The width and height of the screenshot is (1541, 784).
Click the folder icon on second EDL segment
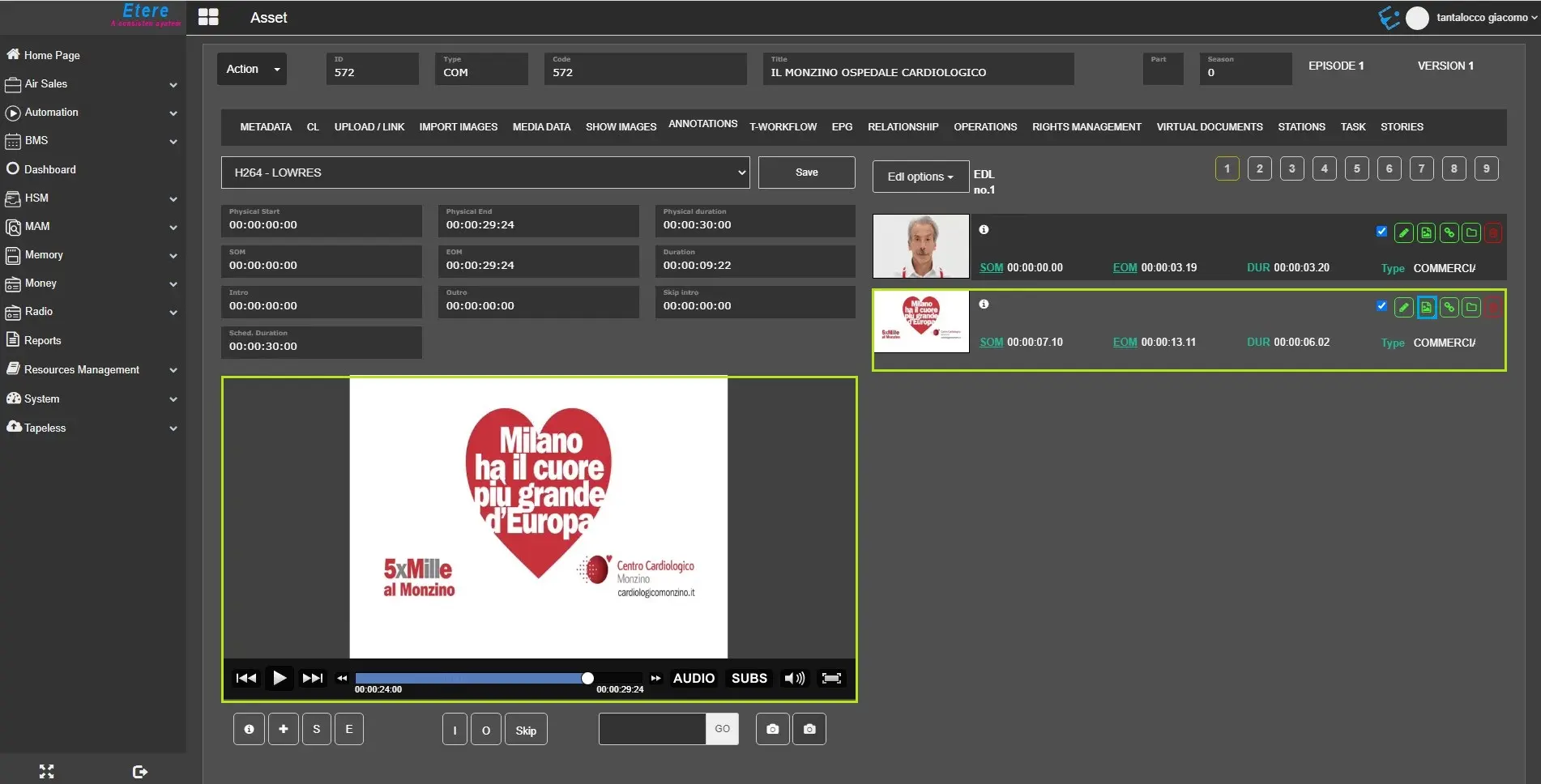1471,308
